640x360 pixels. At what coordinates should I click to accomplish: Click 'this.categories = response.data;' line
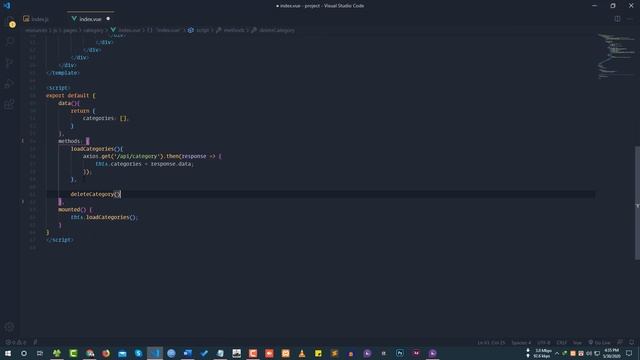(144, 164)
